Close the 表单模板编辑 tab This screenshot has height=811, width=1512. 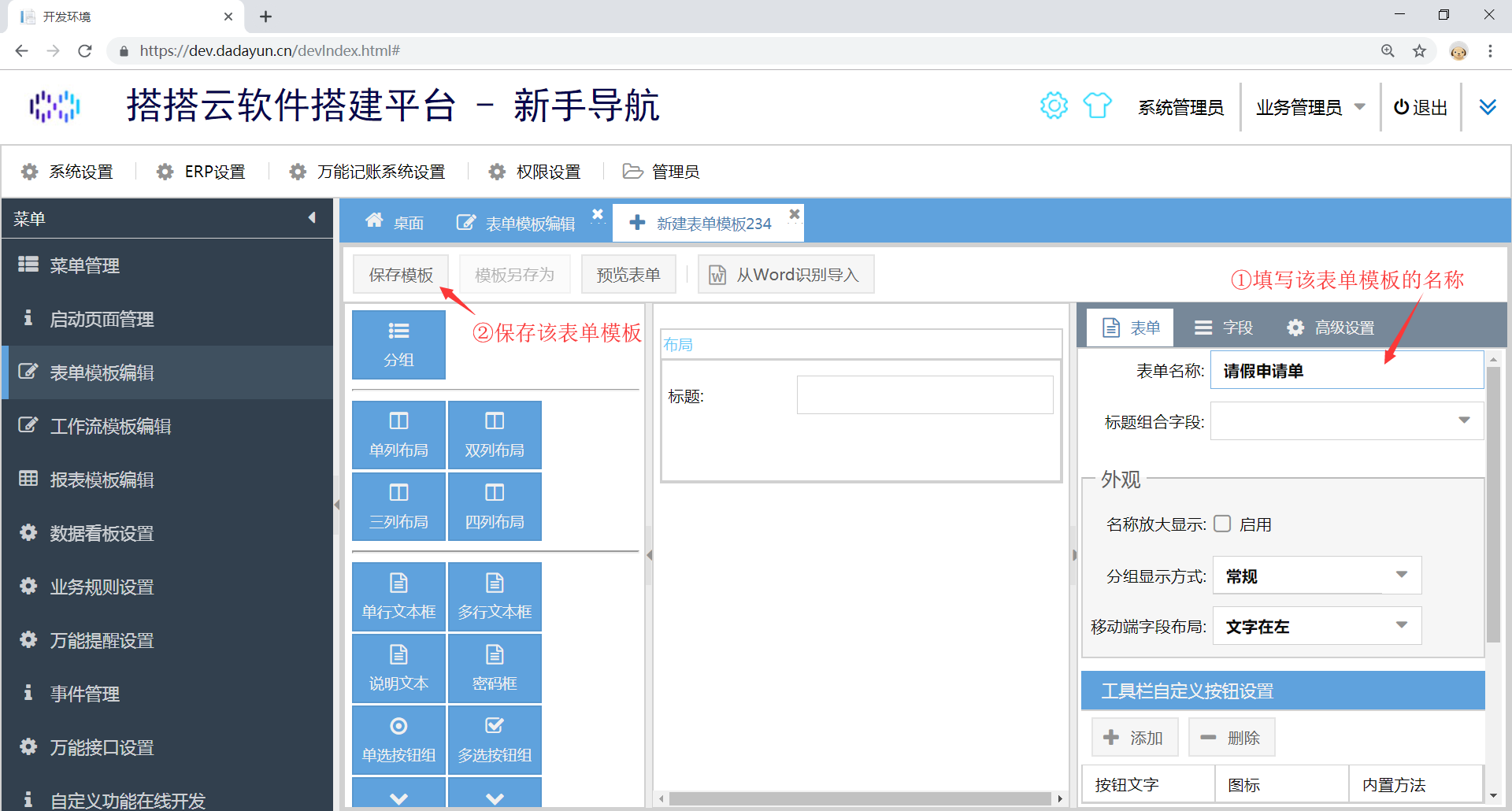tap(598, 214)
